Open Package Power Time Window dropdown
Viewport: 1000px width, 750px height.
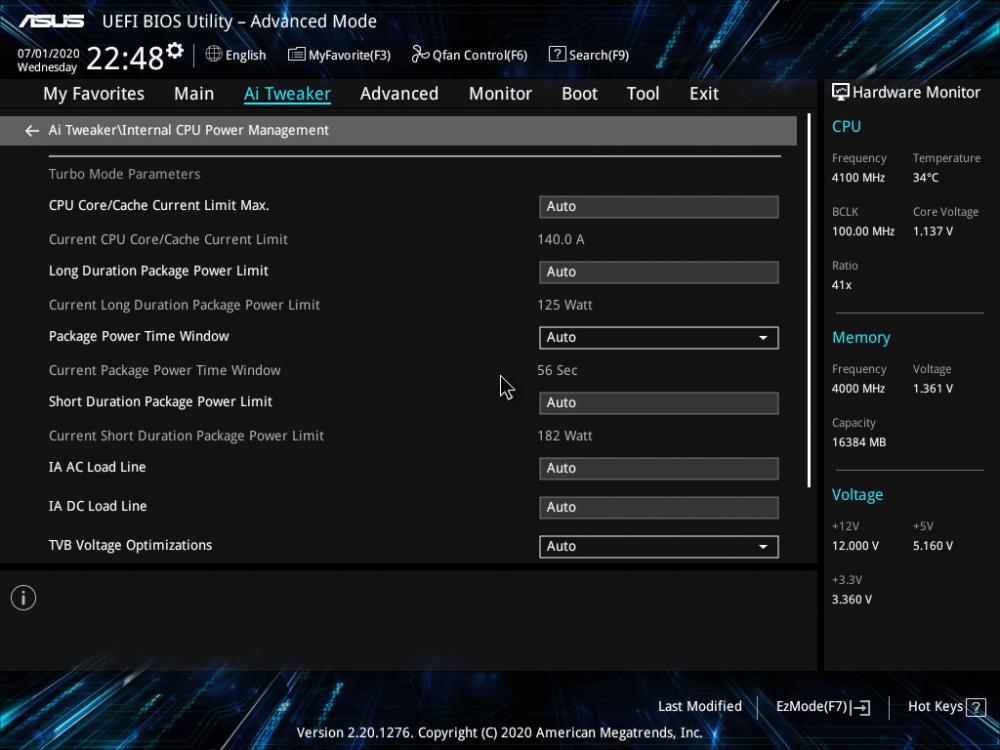[659, 337]
